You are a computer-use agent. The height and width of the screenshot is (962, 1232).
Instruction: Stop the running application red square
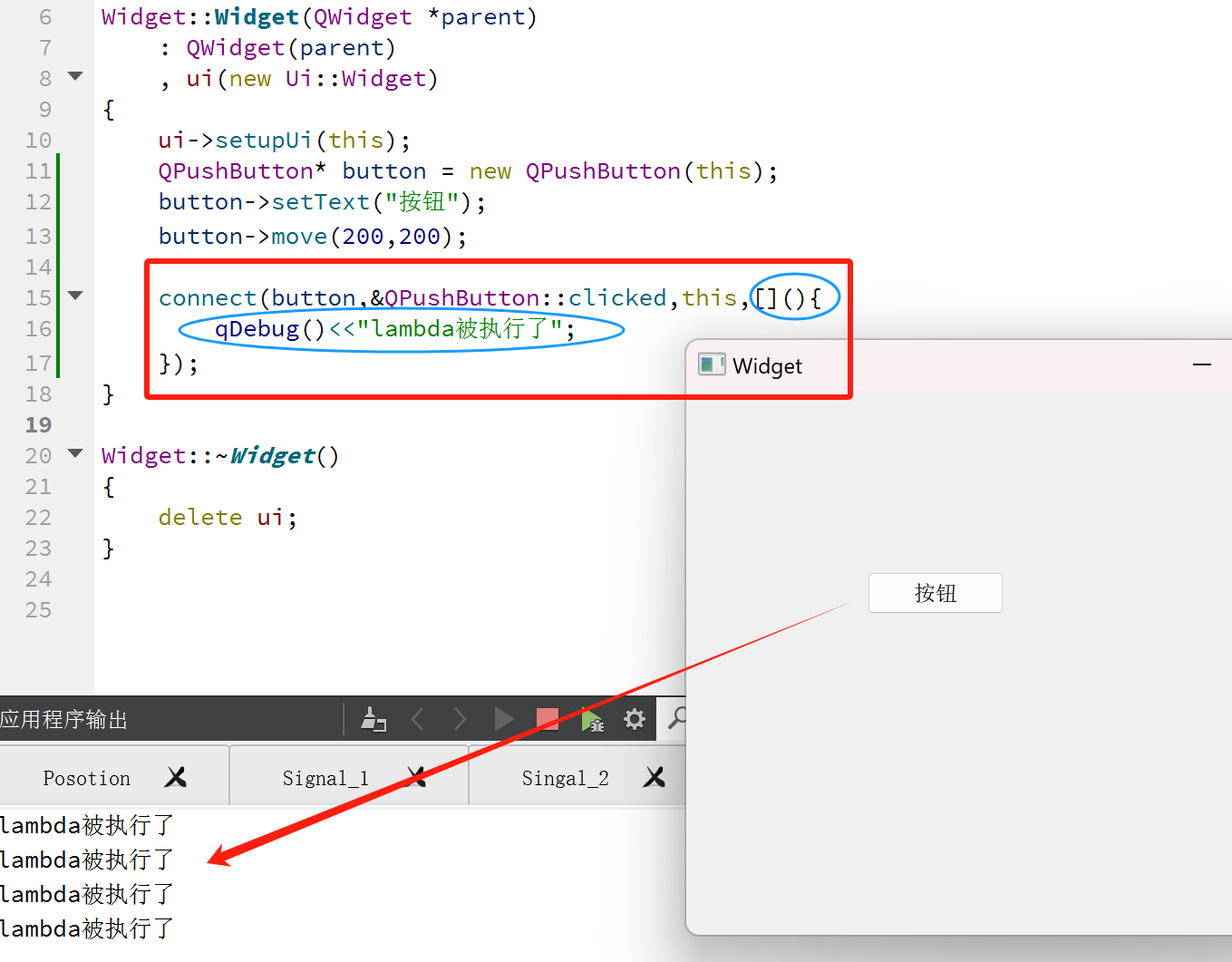(548, 720)
